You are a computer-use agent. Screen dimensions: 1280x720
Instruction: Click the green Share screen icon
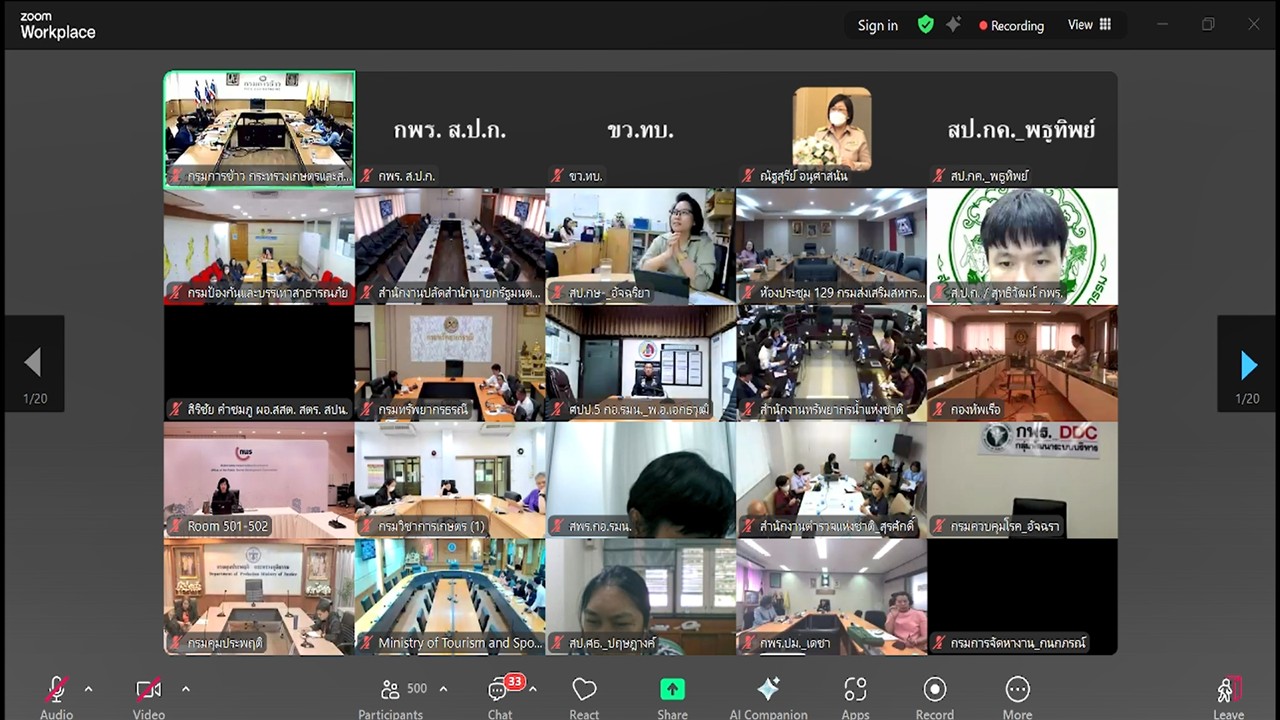[x=672, y=690]
